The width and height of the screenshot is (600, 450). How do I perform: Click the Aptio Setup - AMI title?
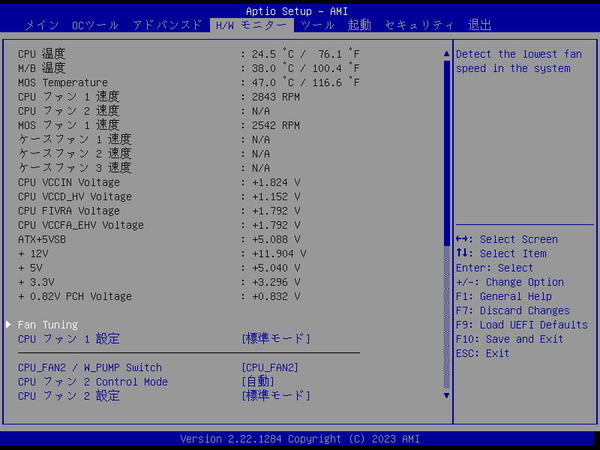tap(297, 11)
